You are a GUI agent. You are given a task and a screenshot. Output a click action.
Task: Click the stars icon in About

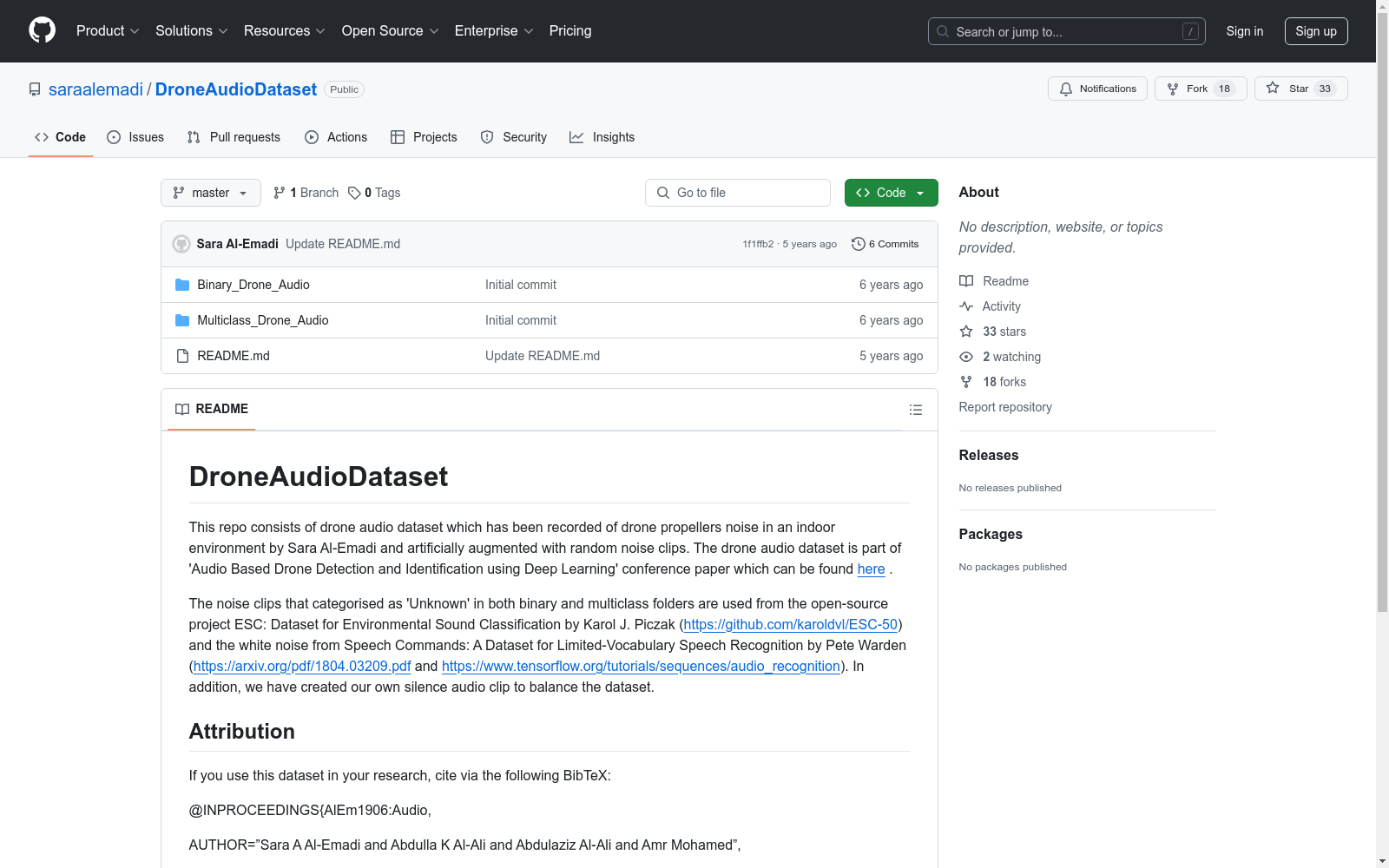click(x=966, y=332)
